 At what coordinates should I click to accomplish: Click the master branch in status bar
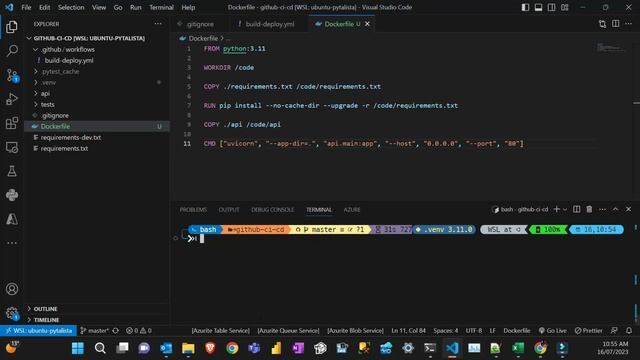click(x=94, y=330)
